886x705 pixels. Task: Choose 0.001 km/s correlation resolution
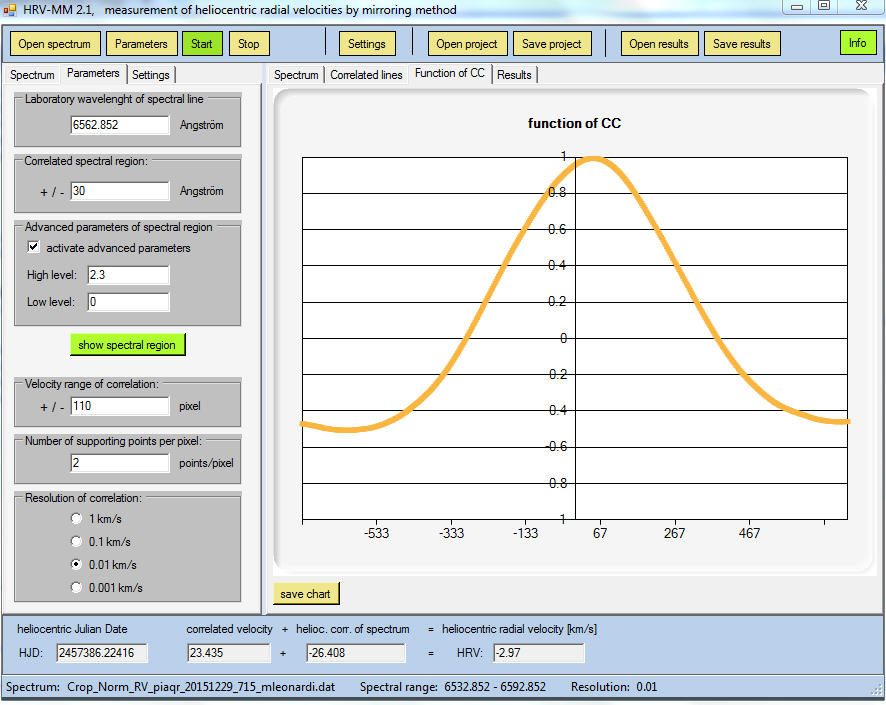77,588
